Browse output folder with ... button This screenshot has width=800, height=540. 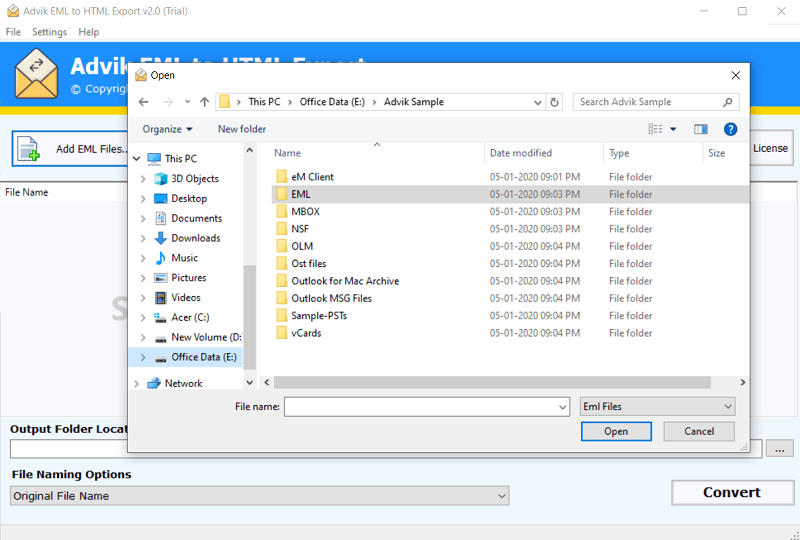coord(779,449)
